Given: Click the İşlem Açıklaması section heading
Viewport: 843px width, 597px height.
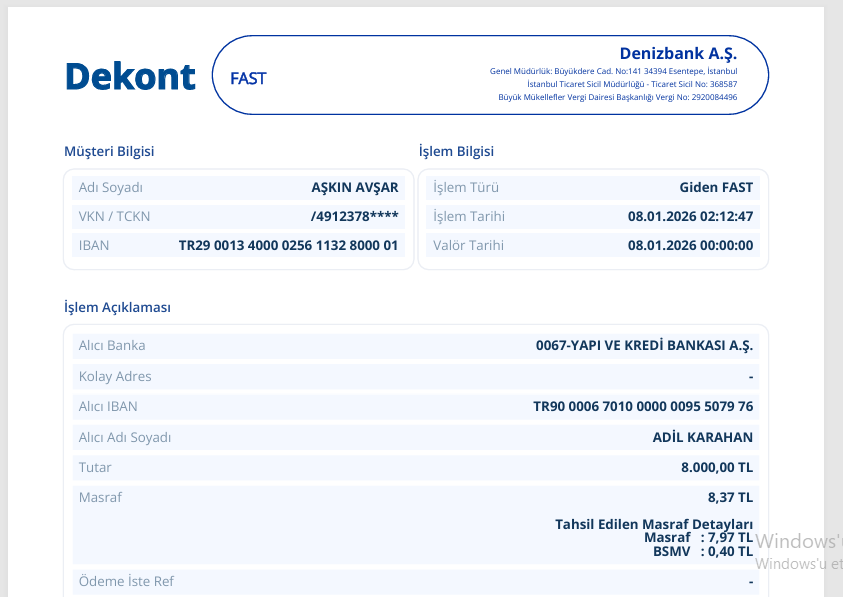Looking at the screenshot, I should click(x=117, y=308).
